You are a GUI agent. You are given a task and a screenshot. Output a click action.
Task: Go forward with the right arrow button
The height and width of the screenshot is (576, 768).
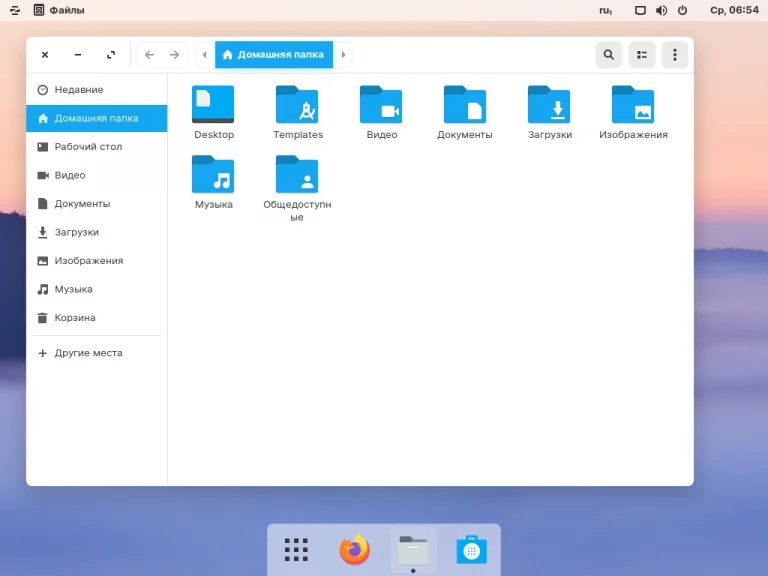(175, 55)
